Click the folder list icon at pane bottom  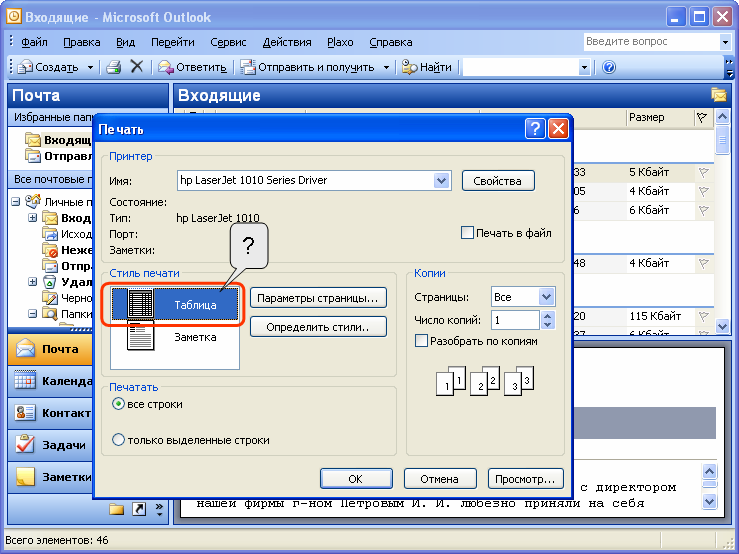116,509
